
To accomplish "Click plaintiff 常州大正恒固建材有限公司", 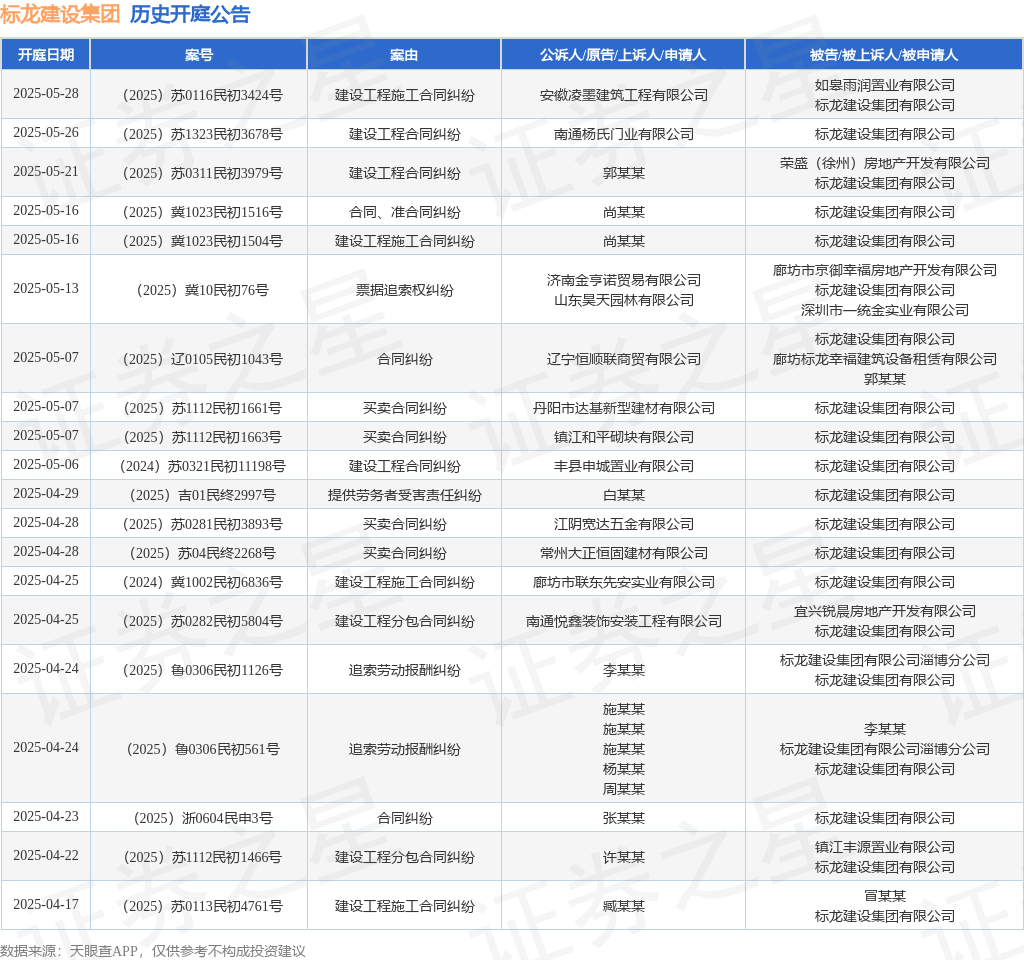I will pos(624,554).
